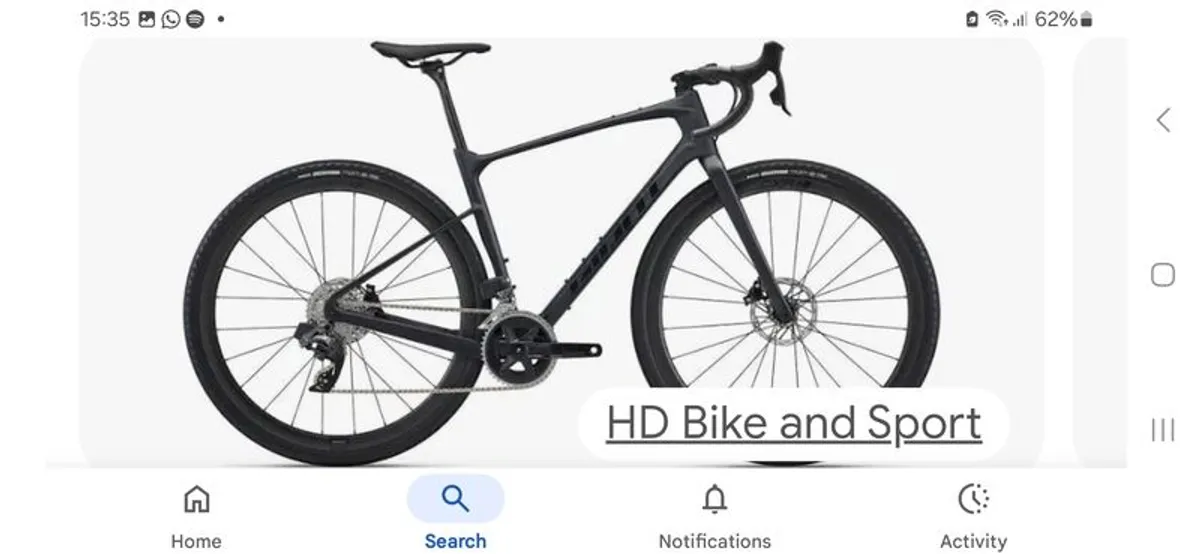Tap the Android home square button
This screenshot has width=1200, height=554.
[x=1162, y=275]
